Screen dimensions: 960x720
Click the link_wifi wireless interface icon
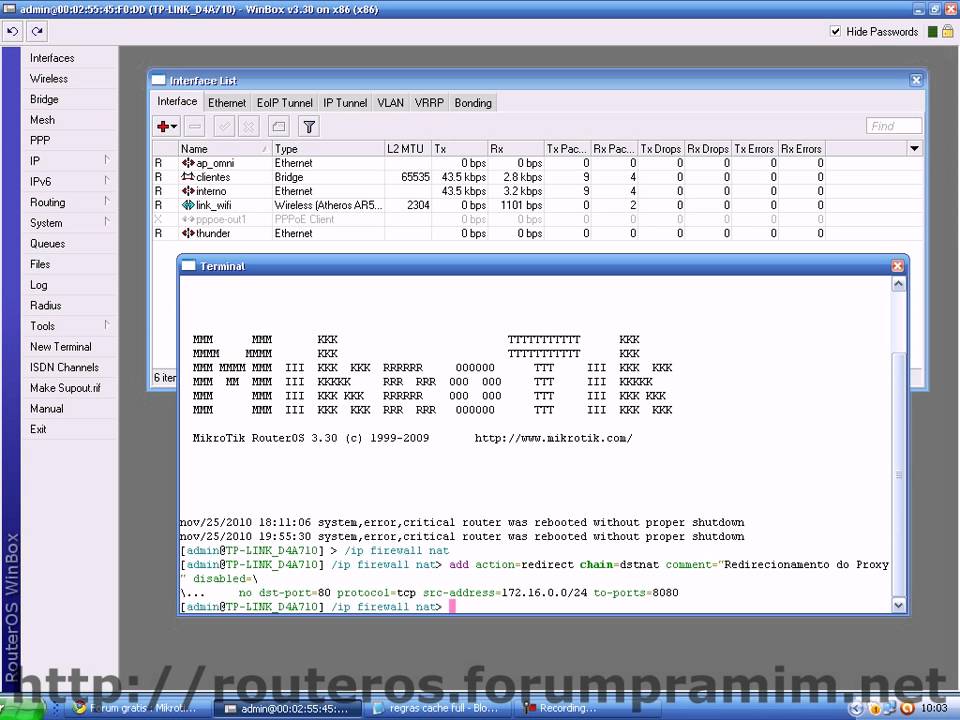click(x=188, y=205)
